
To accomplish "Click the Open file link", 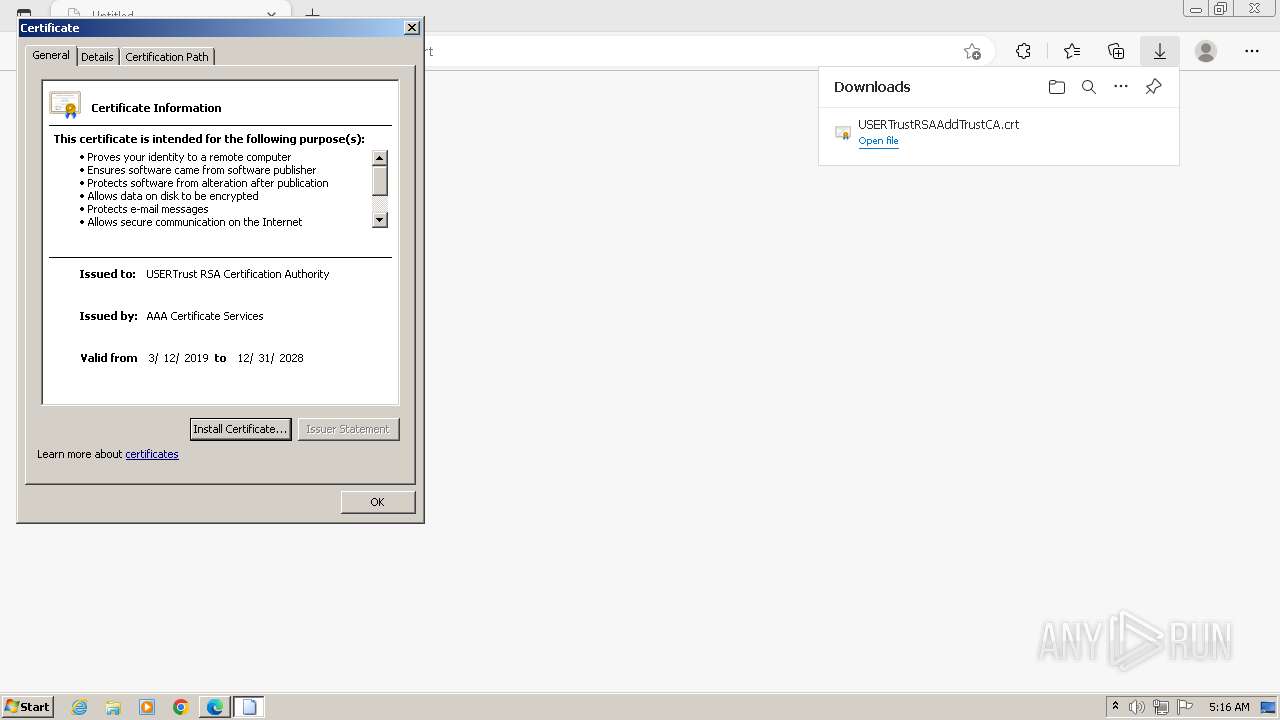I will [878, 141].
